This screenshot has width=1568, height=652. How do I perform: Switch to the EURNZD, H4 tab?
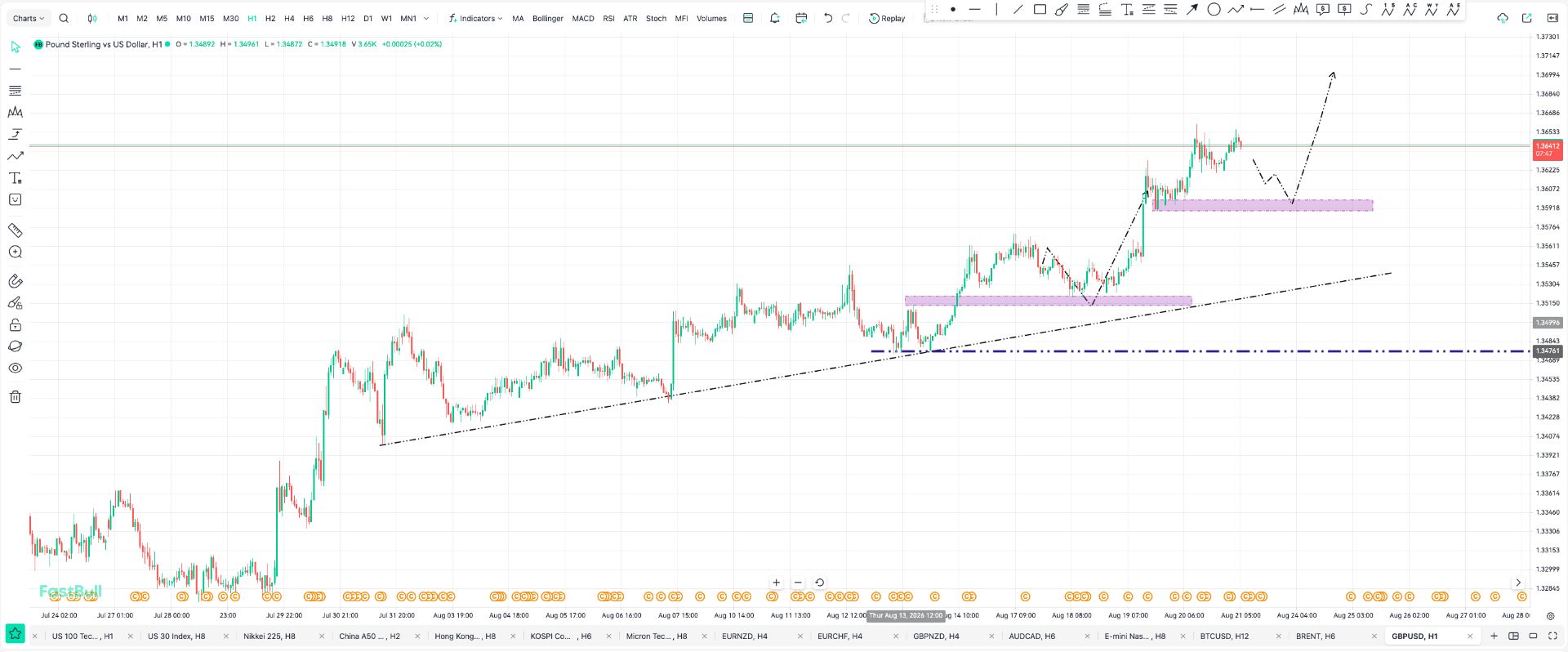pos(745,636)
